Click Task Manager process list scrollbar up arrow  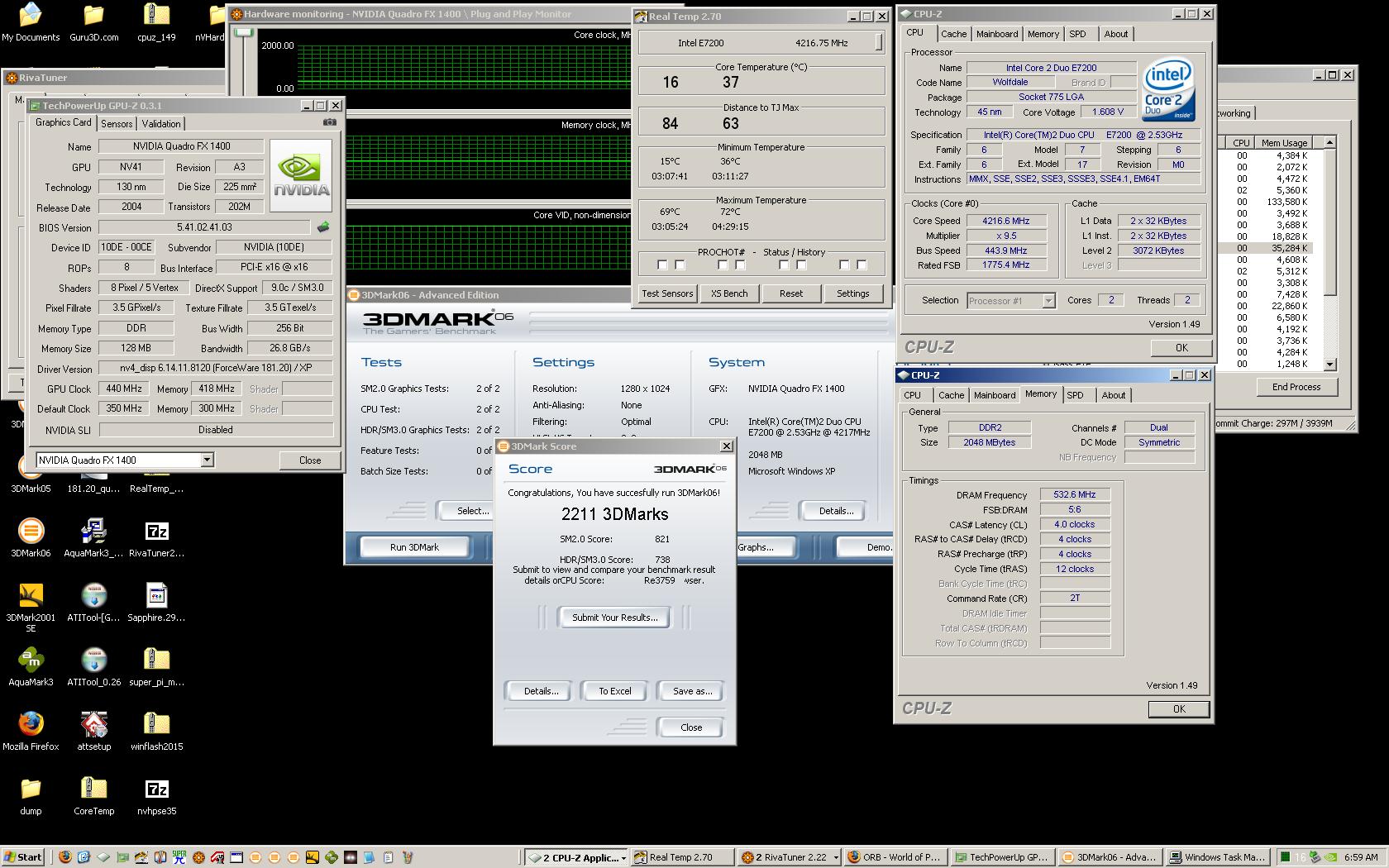coord(1329,143)
